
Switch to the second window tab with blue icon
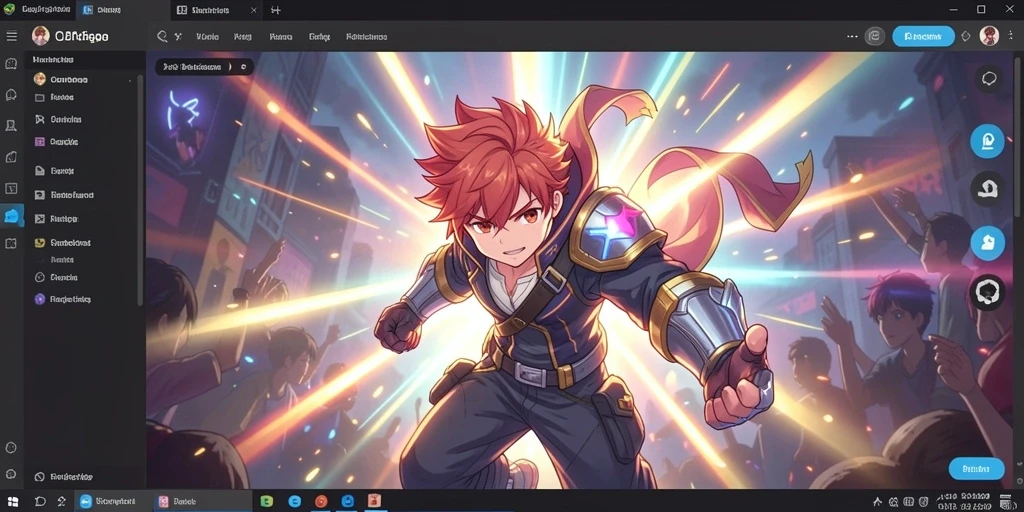tap(124, 10)
